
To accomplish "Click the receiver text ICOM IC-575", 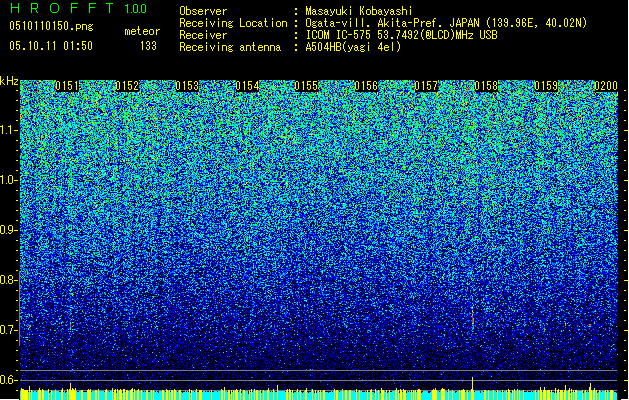I will [x=339, y=35].
